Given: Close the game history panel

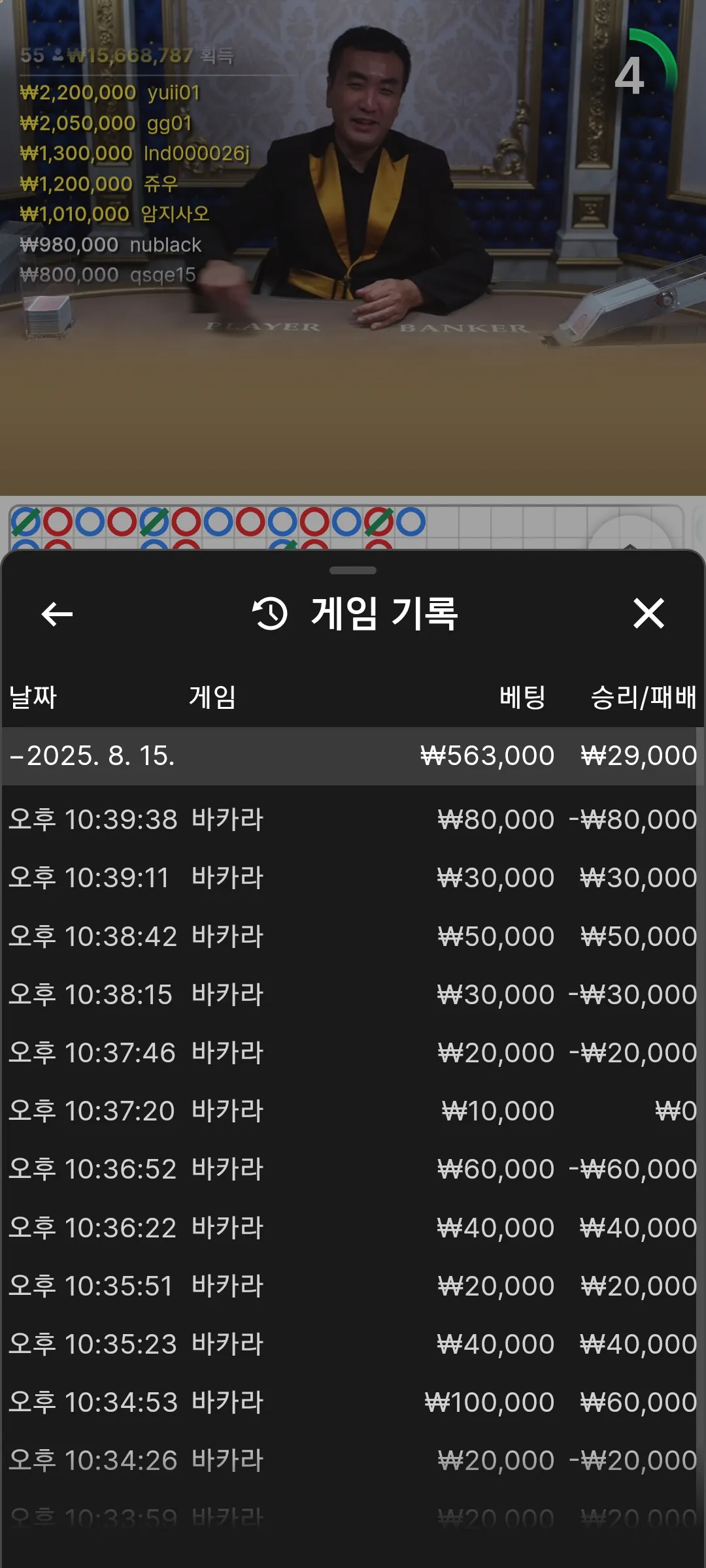Looking at the screenshot, I should [x=648, y=613].
